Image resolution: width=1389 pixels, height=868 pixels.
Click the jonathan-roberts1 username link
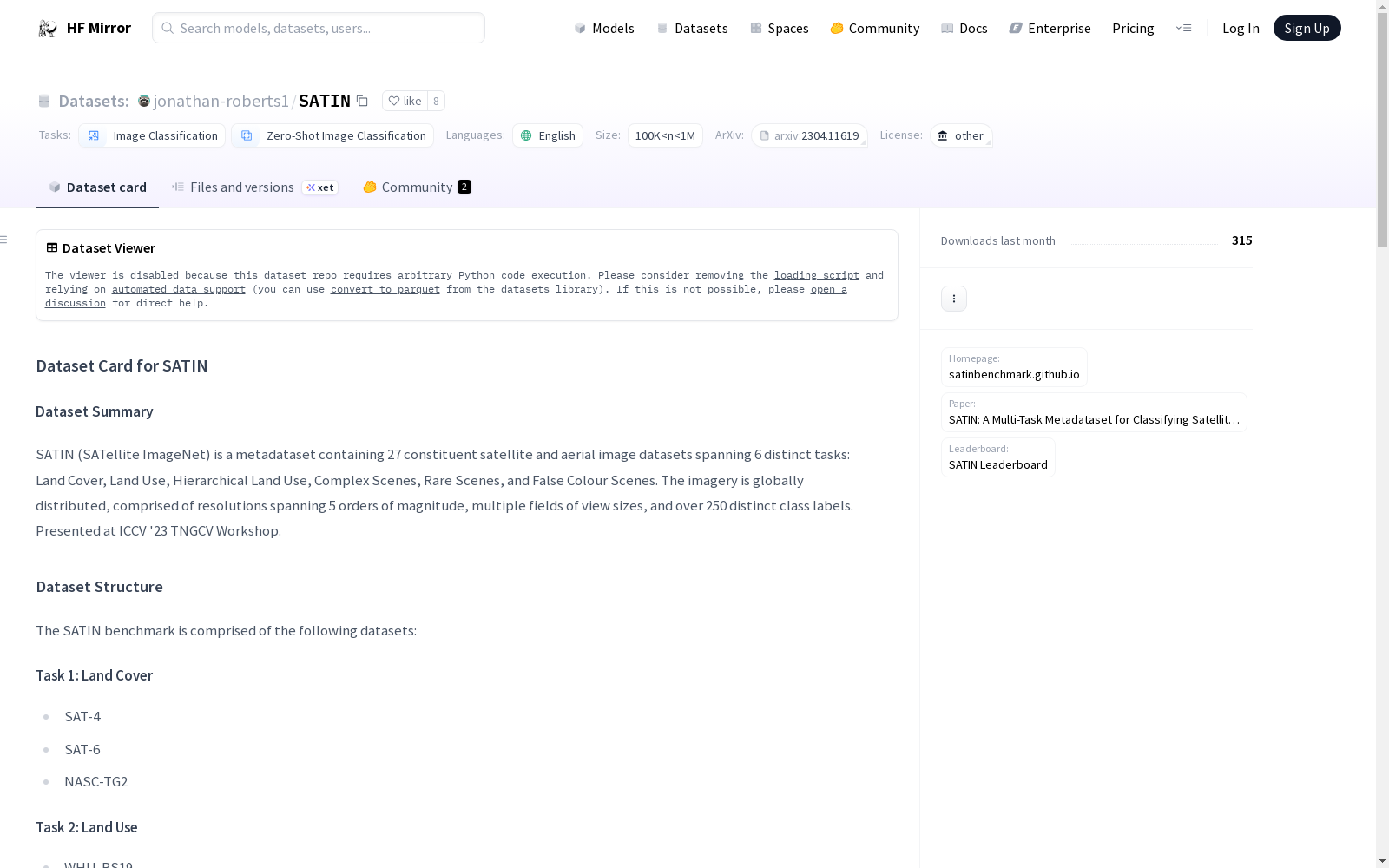pyautogui.click(x=221, y=101)
